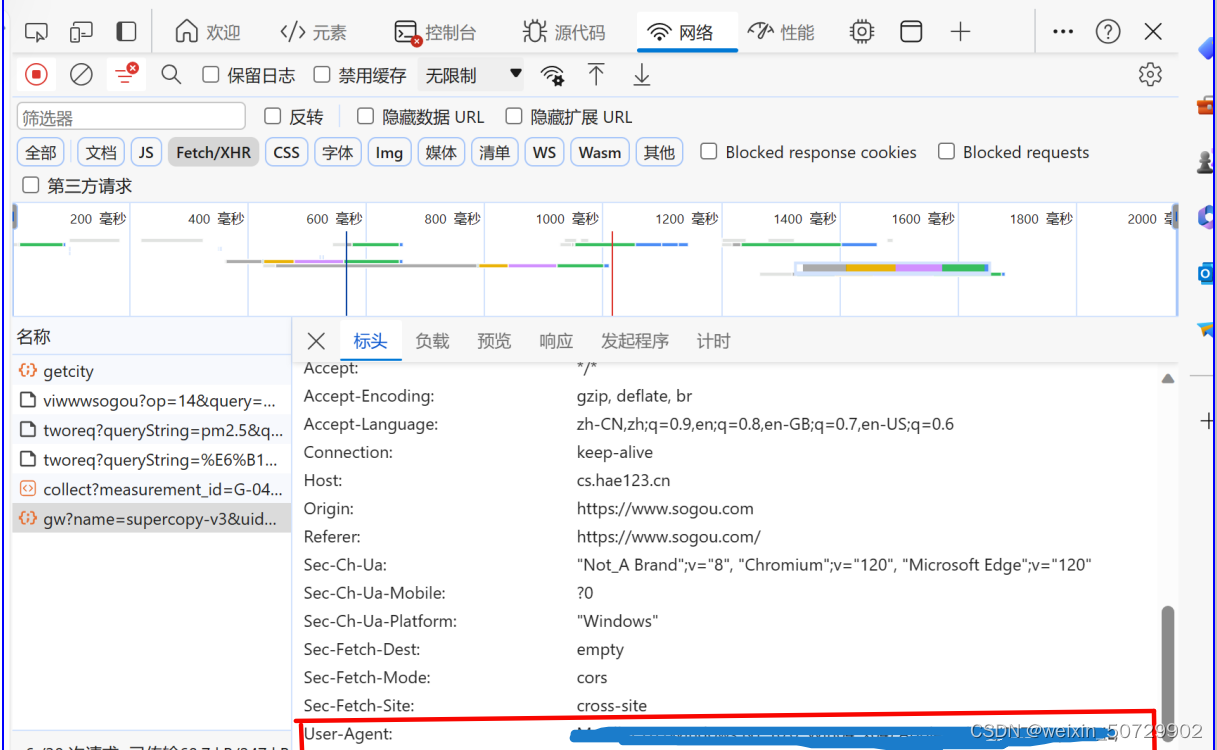
Task: Open the 发起程序 initiator tab
Action: [635, 341]
